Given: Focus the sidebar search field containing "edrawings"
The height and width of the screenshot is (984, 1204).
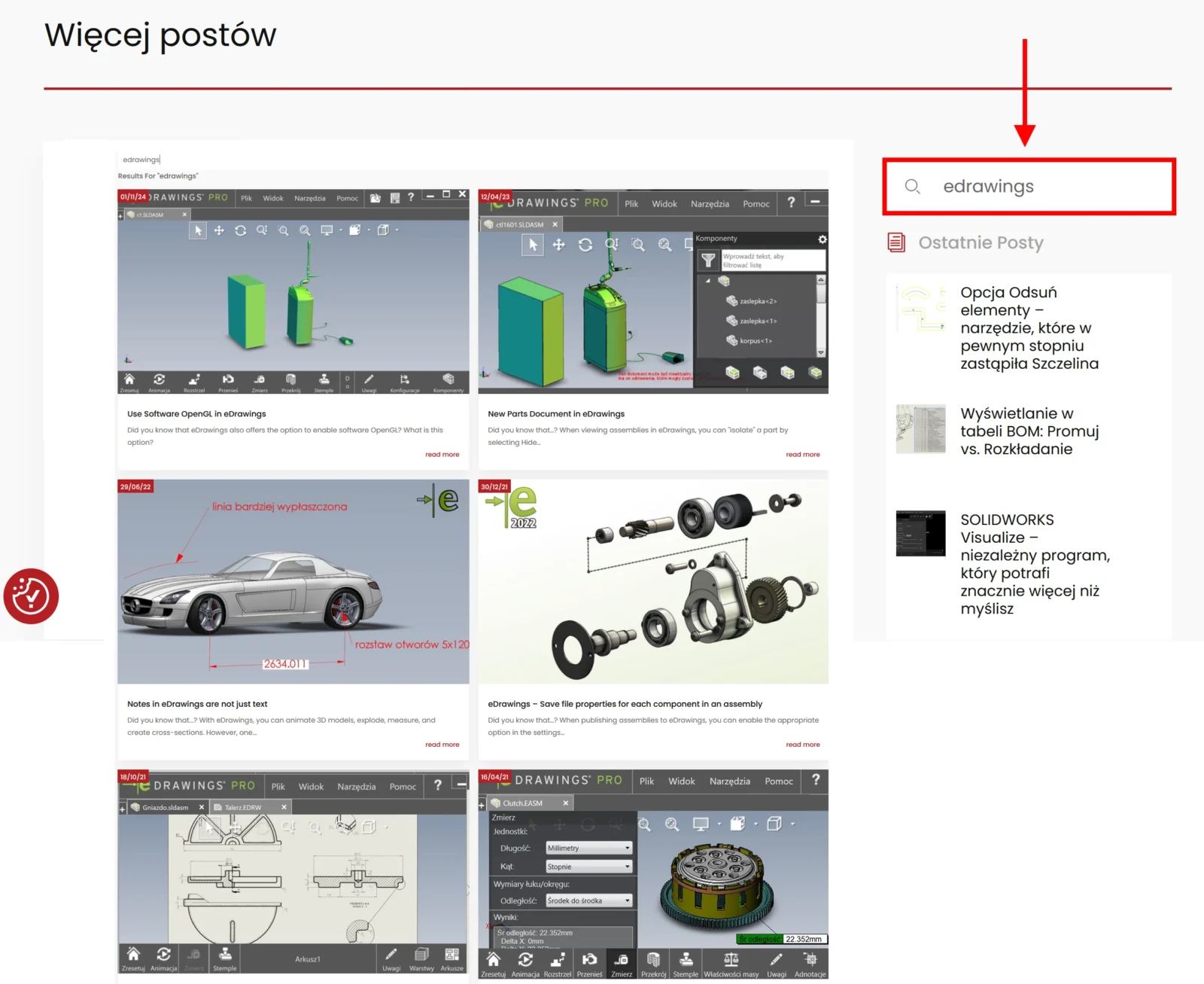Looking at the screenshot, I should point(1029,186).
